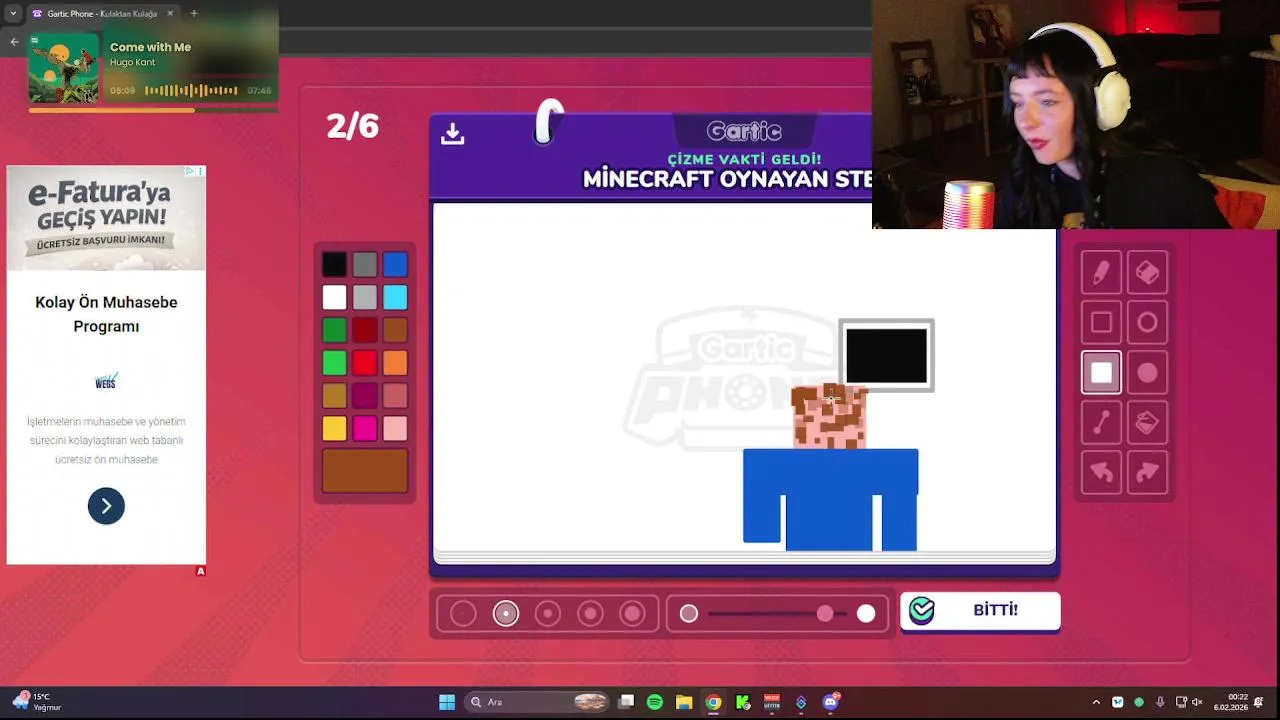Pick the dark green color swatch

tap(334, 330)
